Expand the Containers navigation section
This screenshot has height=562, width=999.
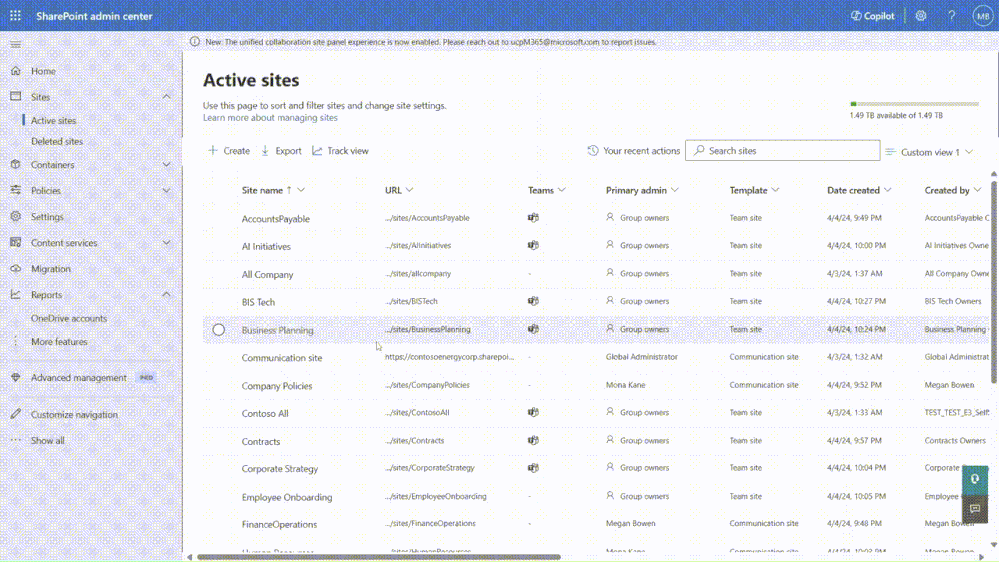pyautogui.click(x=166, y=164)
